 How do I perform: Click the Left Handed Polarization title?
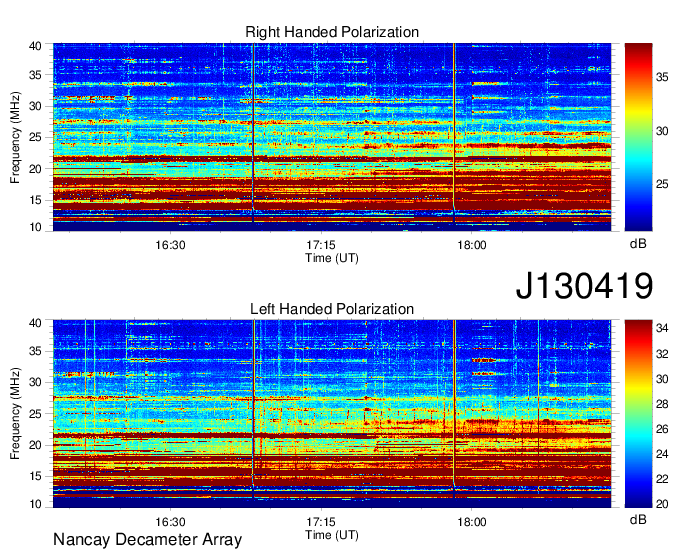coord(332,309)
